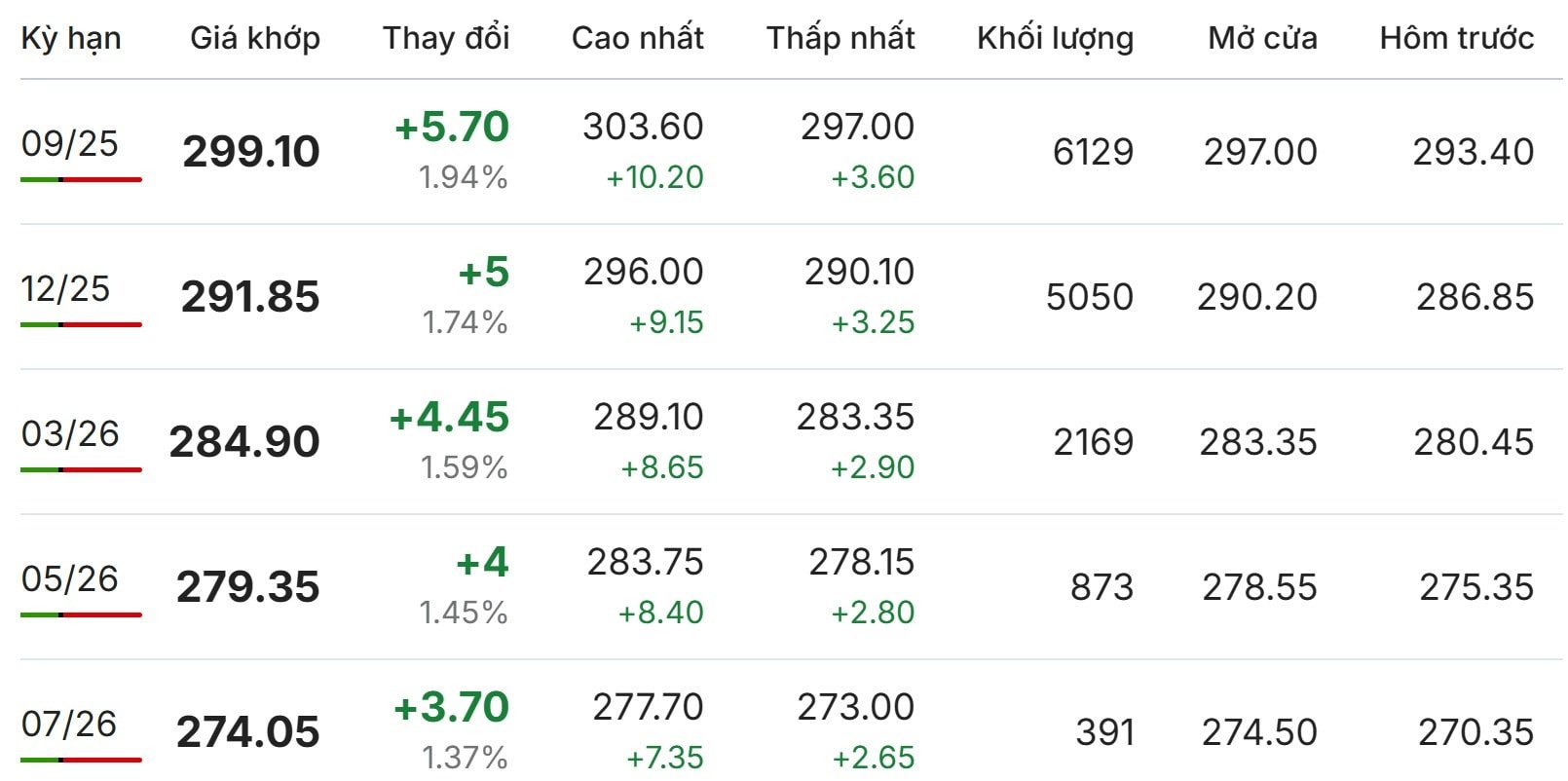The height and width of the screenshot is (781, 1568).
Task: Click the green-red range bar under 09/25
Action: pos(81,180)
